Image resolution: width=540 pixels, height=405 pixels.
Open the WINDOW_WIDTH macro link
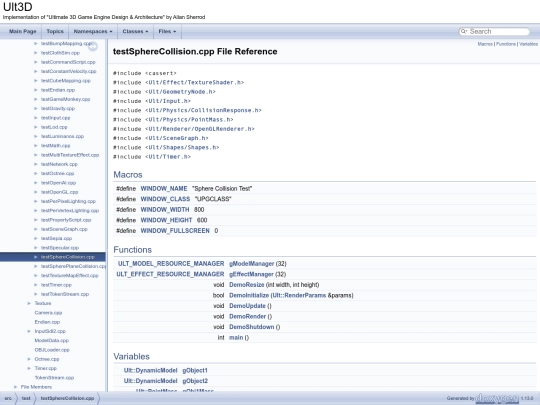[x=165, y=210]
